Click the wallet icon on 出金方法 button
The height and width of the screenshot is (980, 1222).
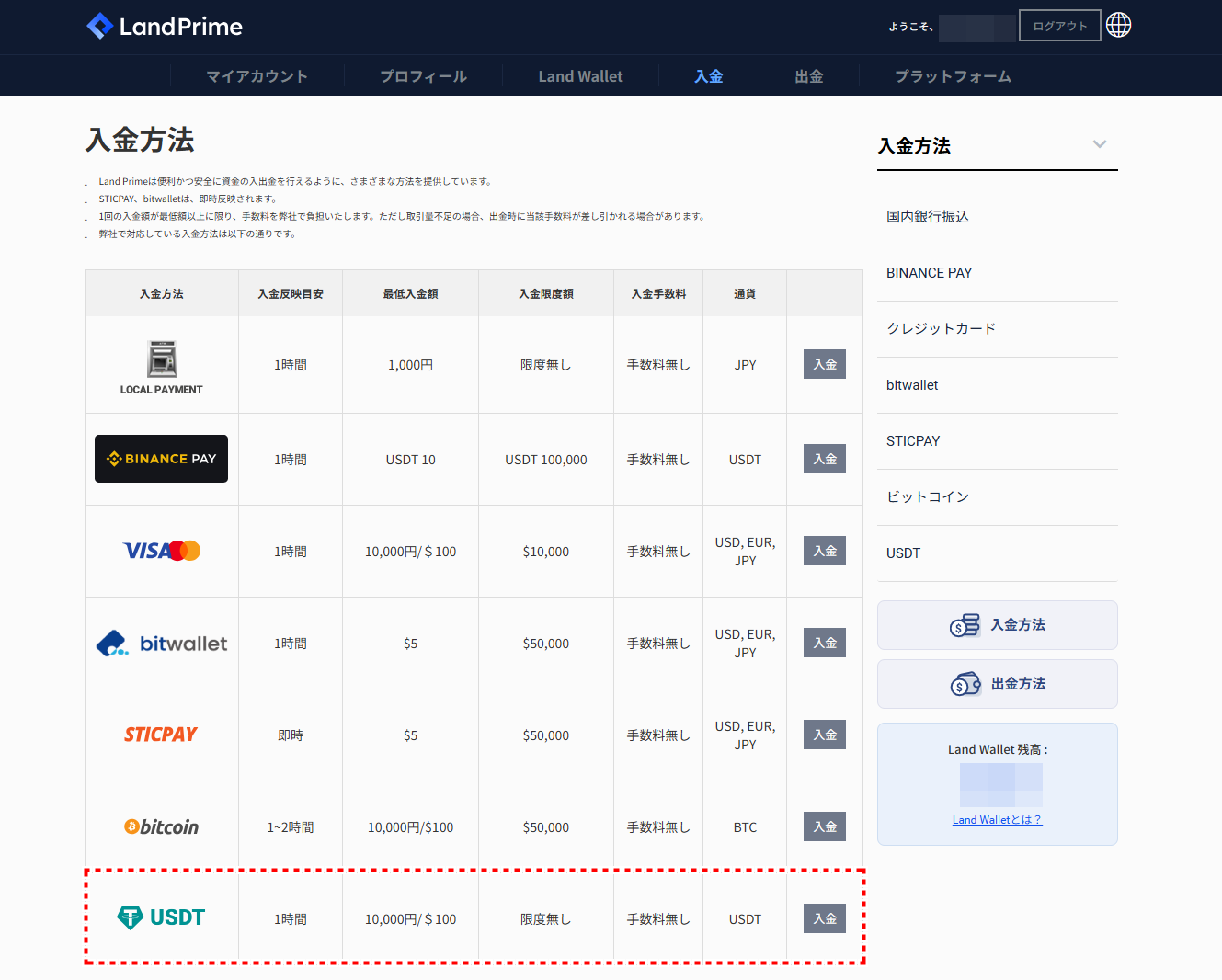(x=965, y=685)
